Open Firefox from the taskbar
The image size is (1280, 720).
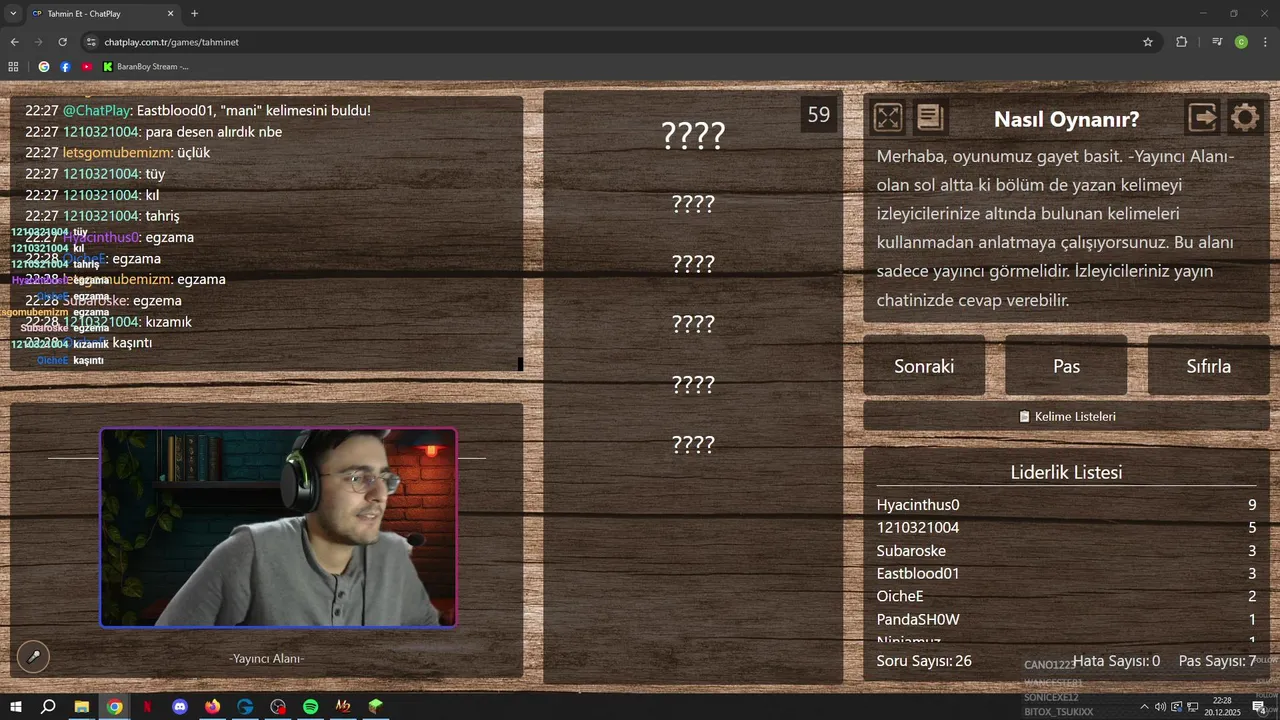click(212, 707)
